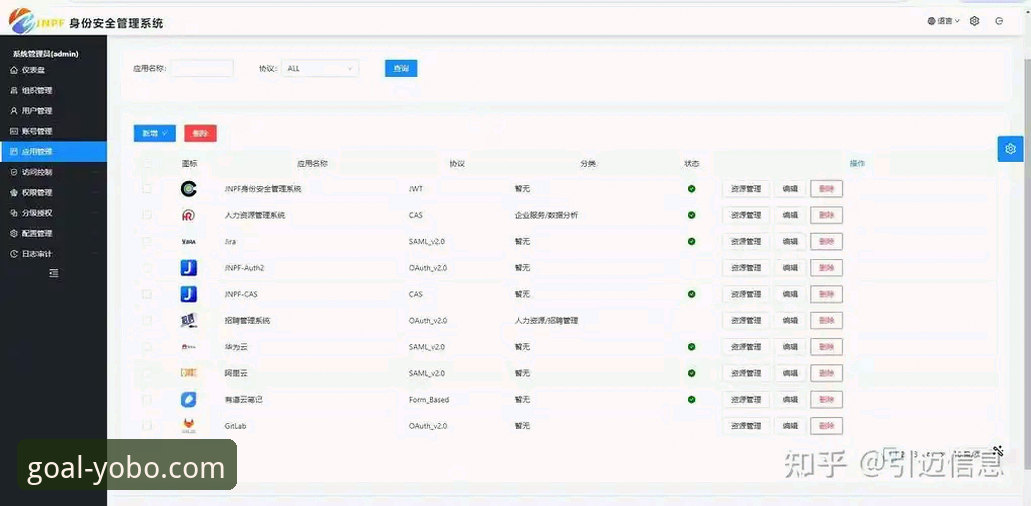Check the 招聘管理系统 row checkbox
Screen dimensions: 1031x506
click(147, 320)
